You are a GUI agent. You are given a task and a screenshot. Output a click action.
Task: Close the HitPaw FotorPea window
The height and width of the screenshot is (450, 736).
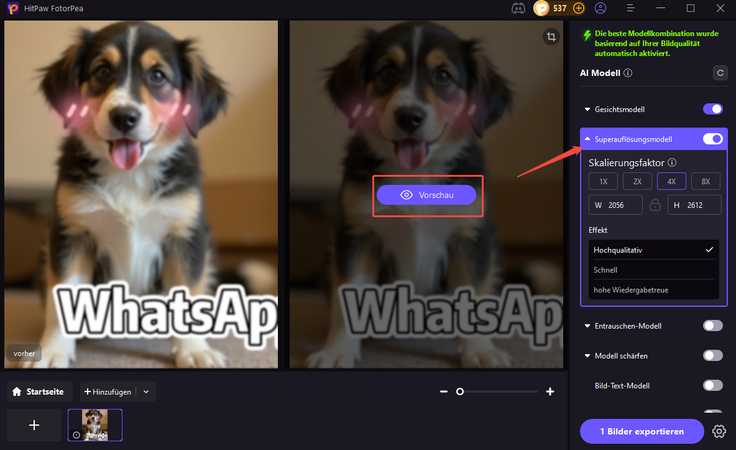[720, 8]
